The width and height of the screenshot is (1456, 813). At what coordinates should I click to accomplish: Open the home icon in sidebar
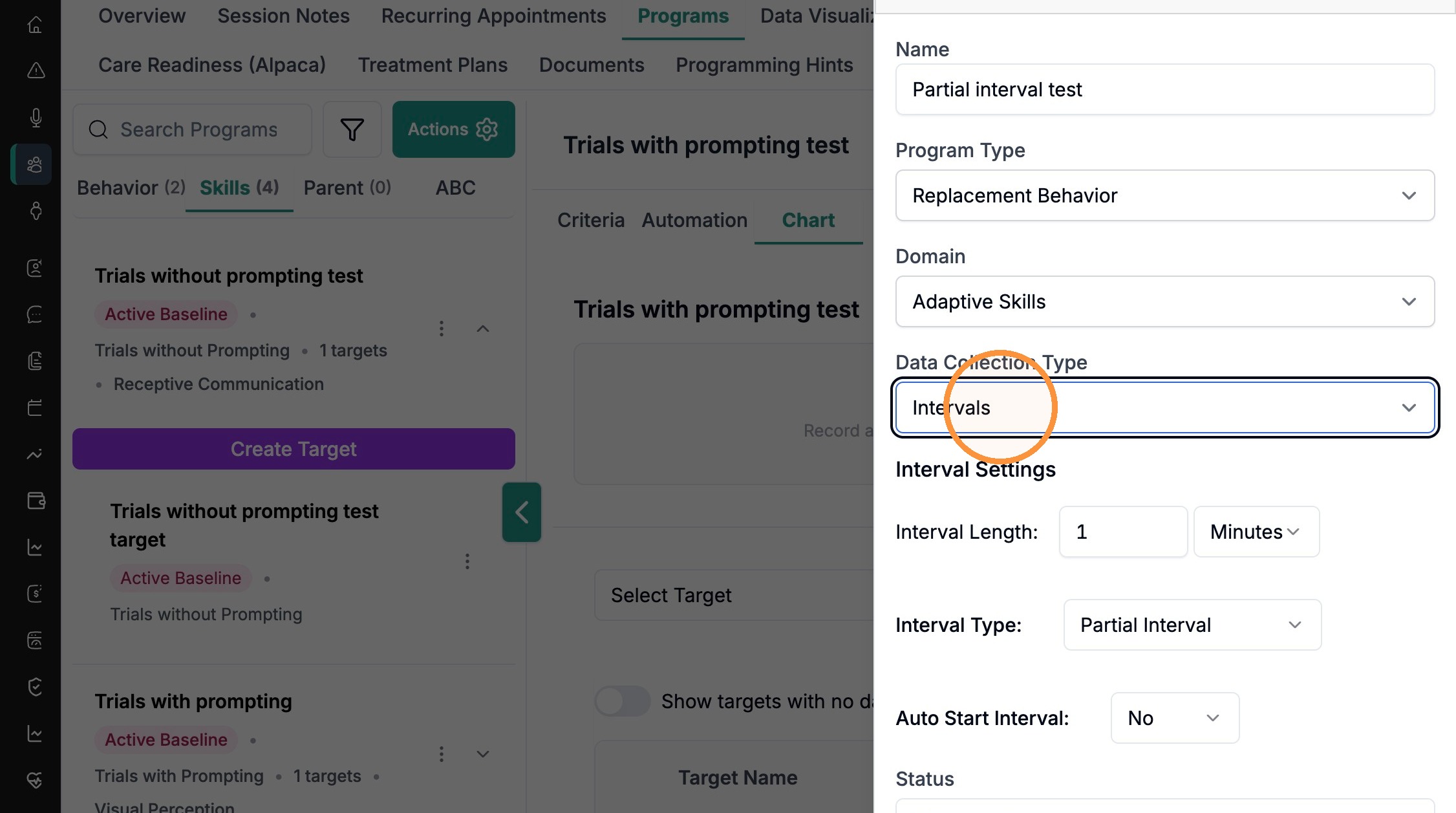click(x=36, y=25)
